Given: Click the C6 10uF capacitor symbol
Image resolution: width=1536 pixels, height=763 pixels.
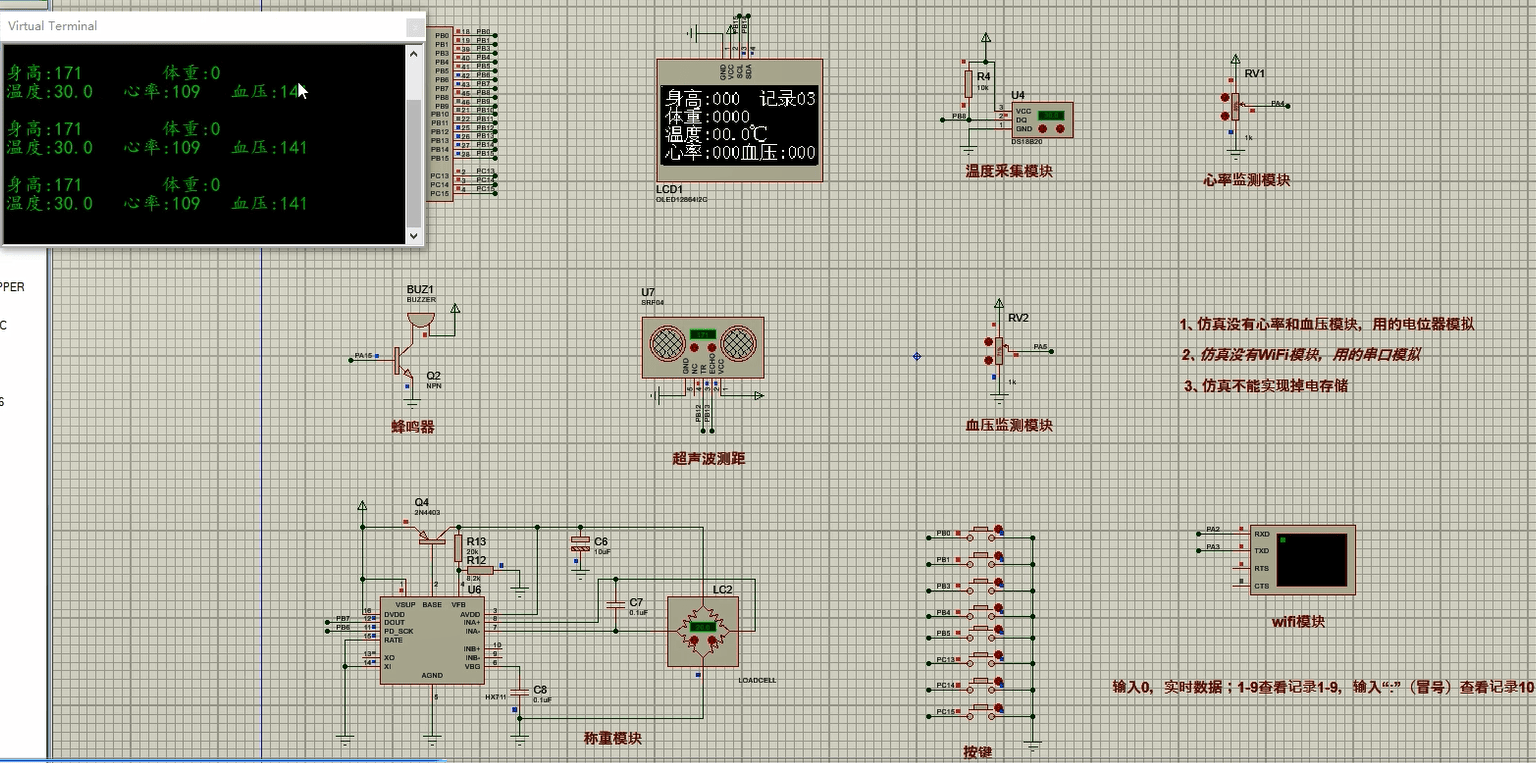Looking at the screenshot, I should (x=579, y=543).
